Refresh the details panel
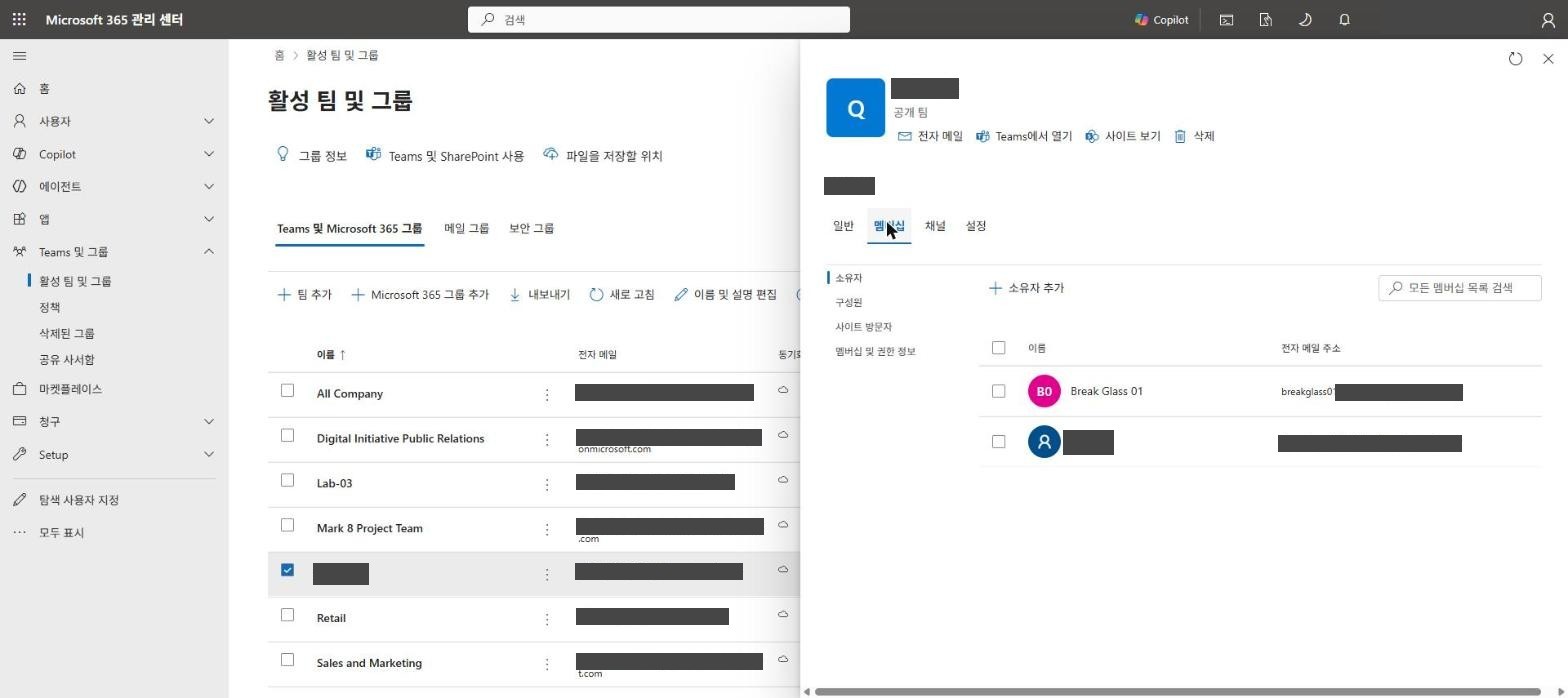Image resolution: width=1568 pixels, height=698 pixels. [1515, 59]
